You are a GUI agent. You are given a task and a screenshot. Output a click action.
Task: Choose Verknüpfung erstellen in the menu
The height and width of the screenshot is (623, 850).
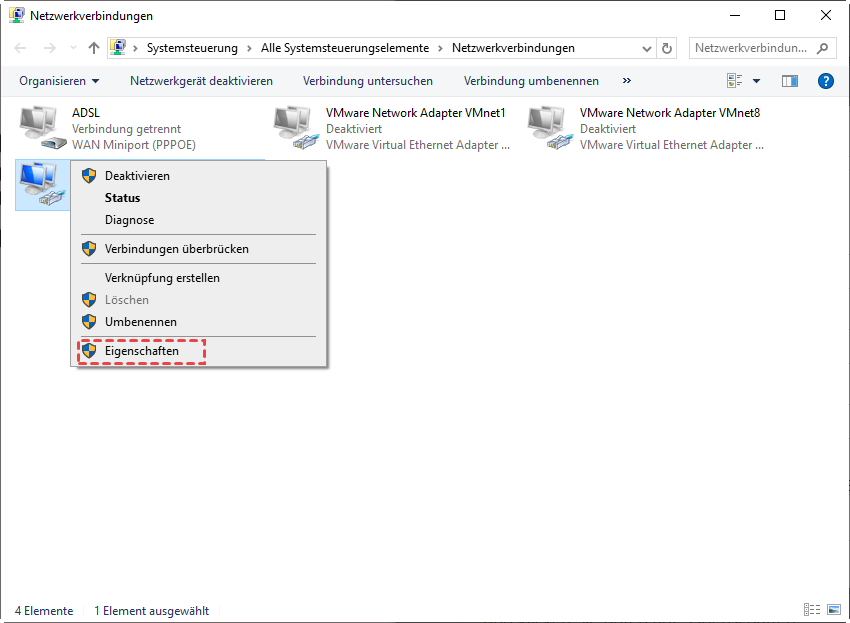[198, 278]
